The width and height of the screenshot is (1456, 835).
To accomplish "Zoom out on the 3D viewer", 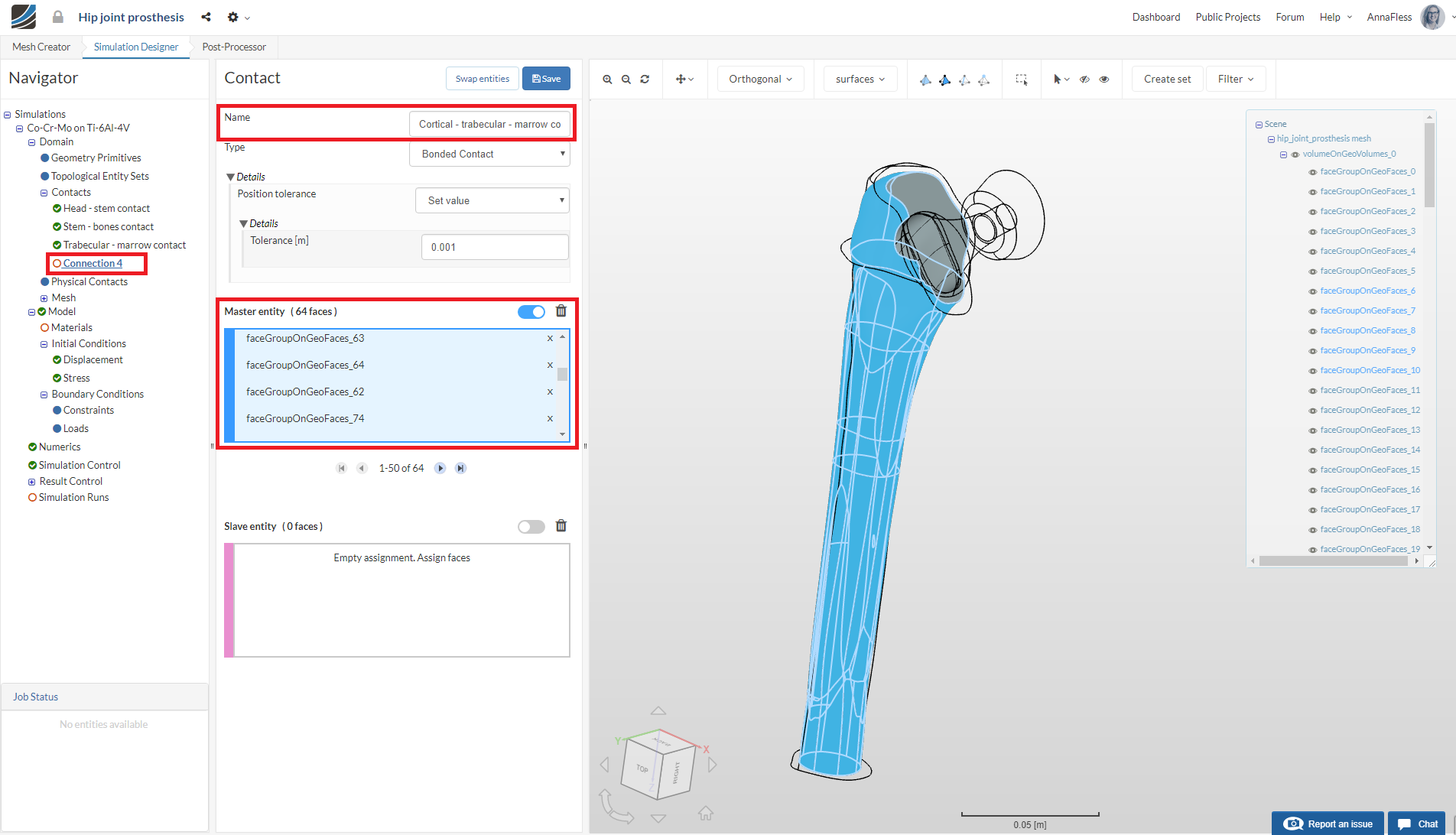I will [x=626, y=79].
